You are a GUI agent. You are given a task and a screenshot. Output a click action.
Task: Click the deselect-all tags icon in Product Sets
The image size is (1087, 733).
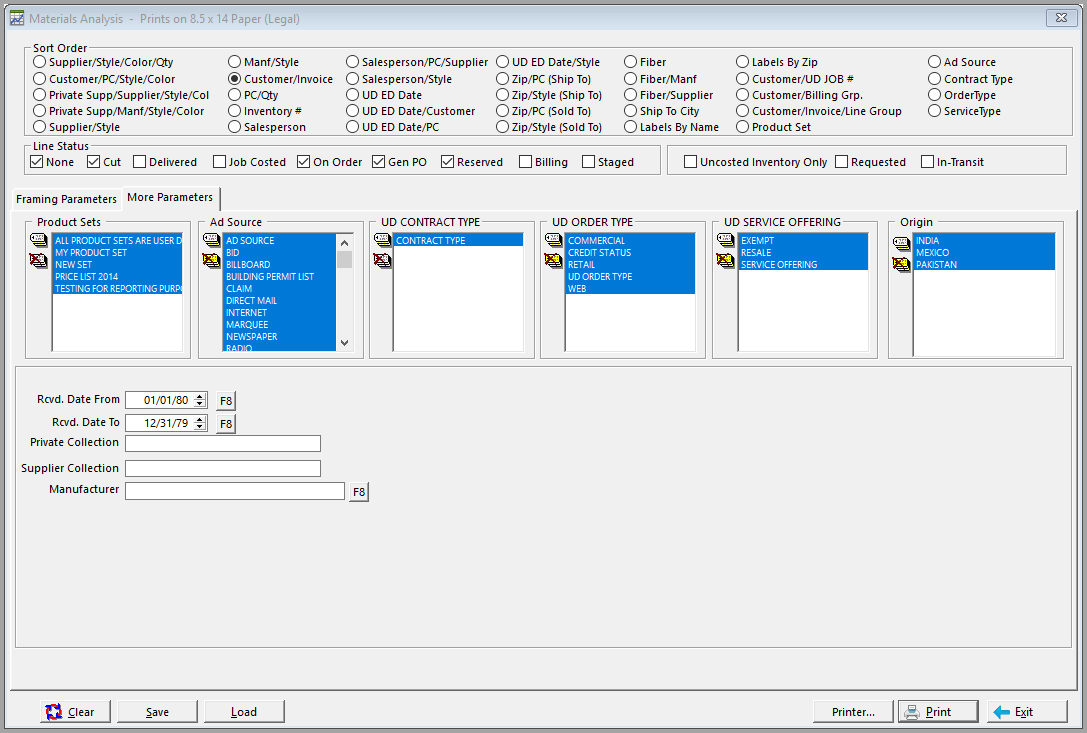click(x=38, y=261)
